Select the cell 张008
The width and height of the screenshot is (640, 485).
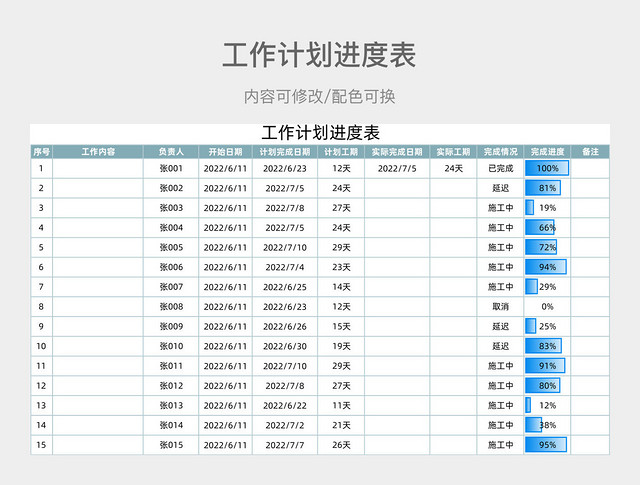tap(171, 307)
